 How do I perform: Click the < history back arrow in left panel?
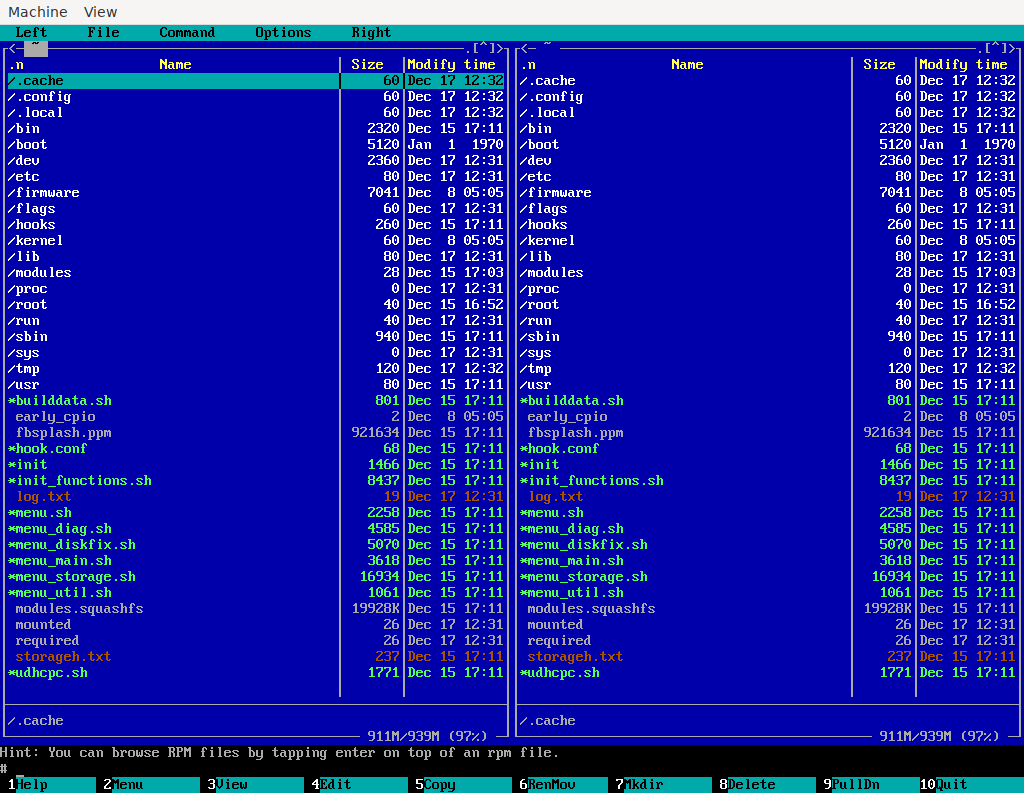click(12, 48)
